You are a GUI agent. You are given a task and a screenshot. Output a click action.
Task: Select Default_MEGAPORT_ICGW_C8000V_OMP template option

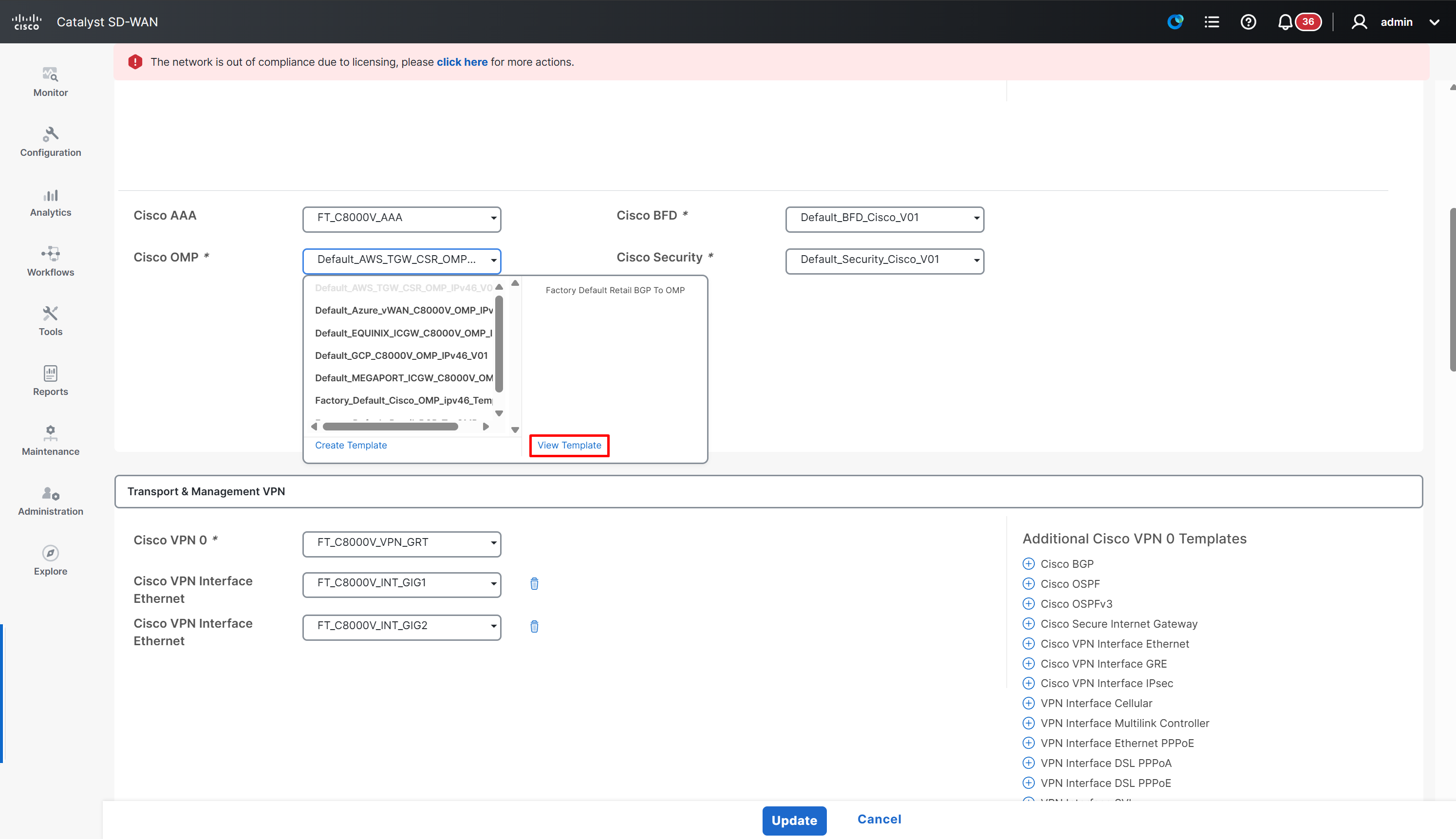404,378
